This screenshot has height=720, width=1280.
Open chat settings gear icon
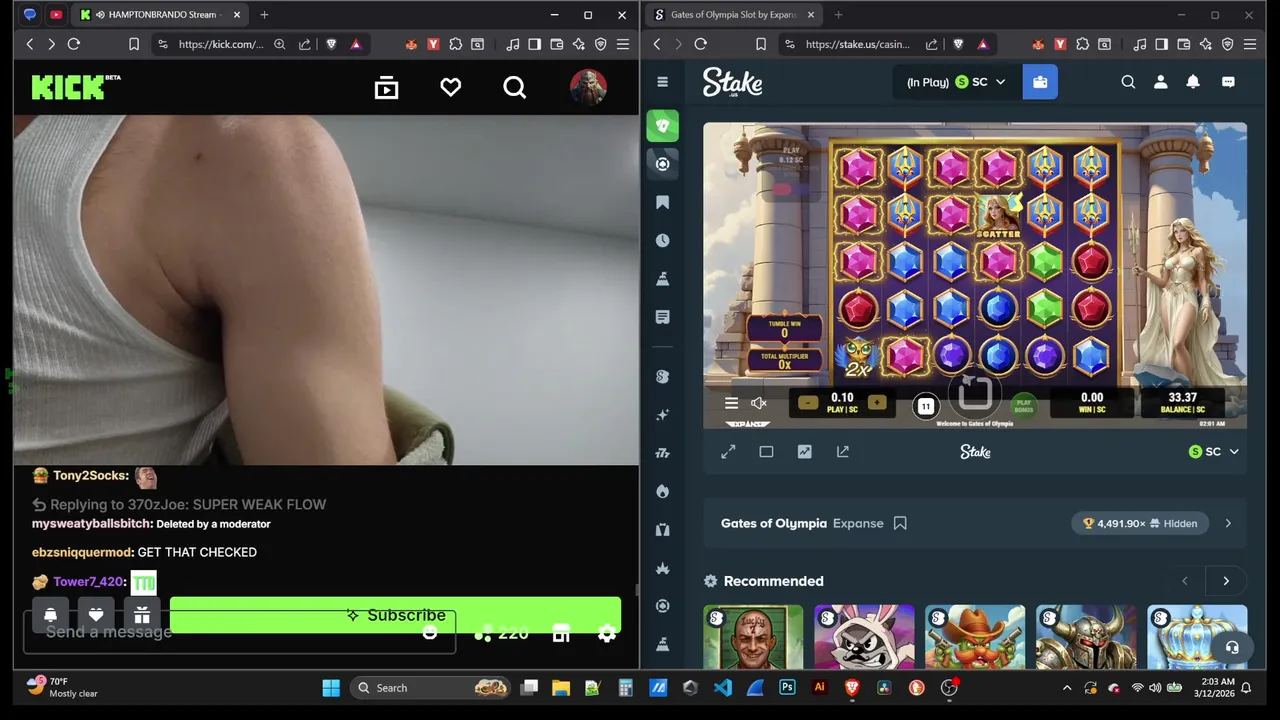(607, 633)
